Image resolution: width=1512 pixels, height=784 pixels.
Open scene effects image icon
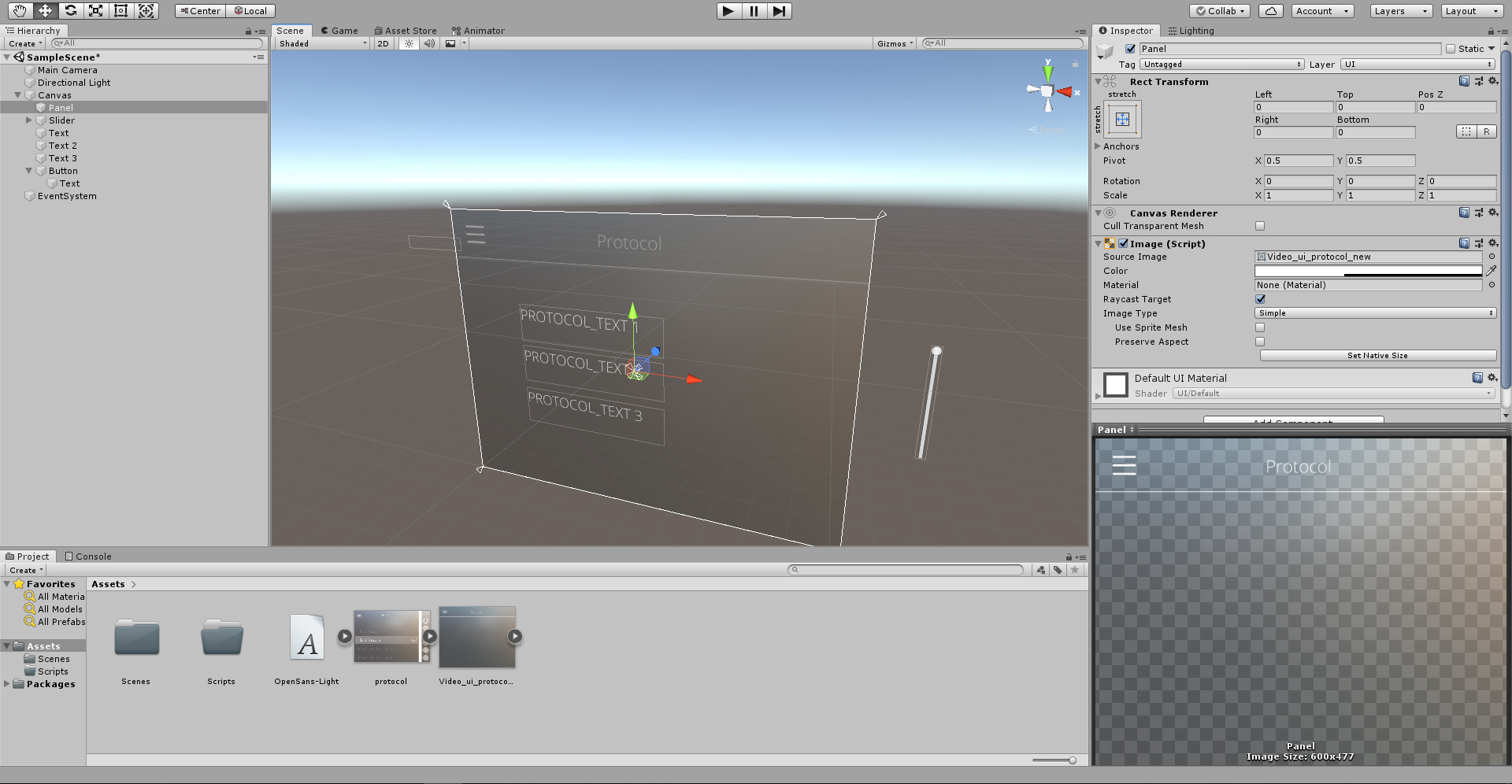coord(450,43)
